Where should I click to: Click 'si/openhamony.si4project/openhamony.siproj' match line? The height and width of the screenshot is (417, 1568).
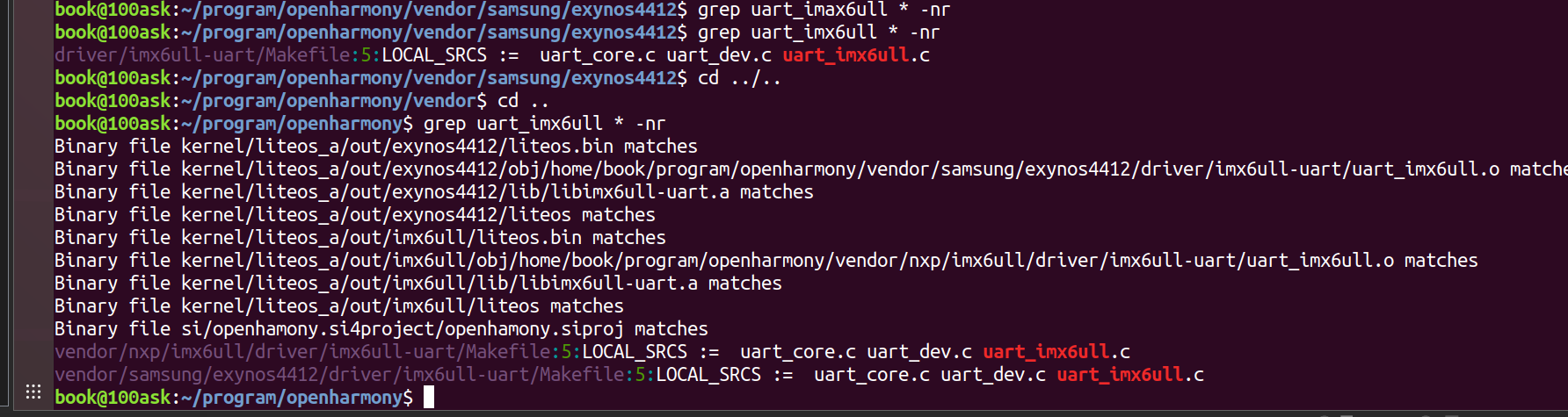(381, 329)
